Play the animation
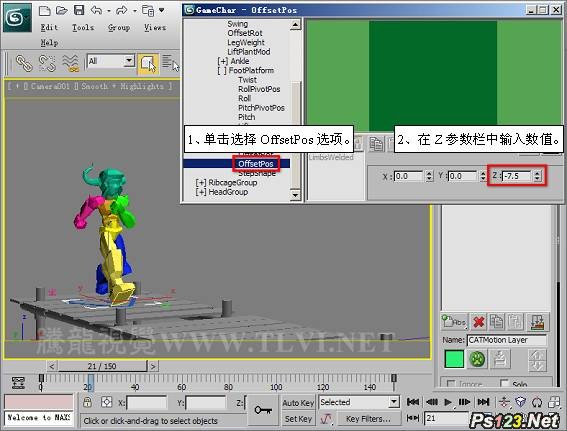 point(448,402)
